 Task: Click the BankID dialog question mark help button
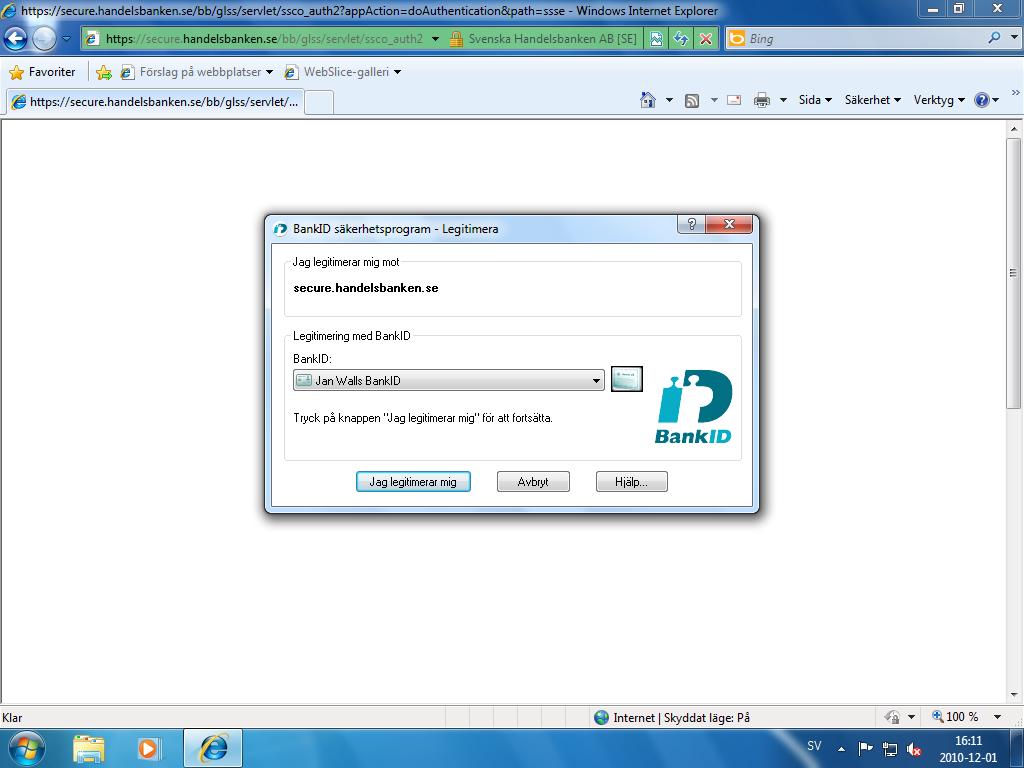click(x=692, y=224)
